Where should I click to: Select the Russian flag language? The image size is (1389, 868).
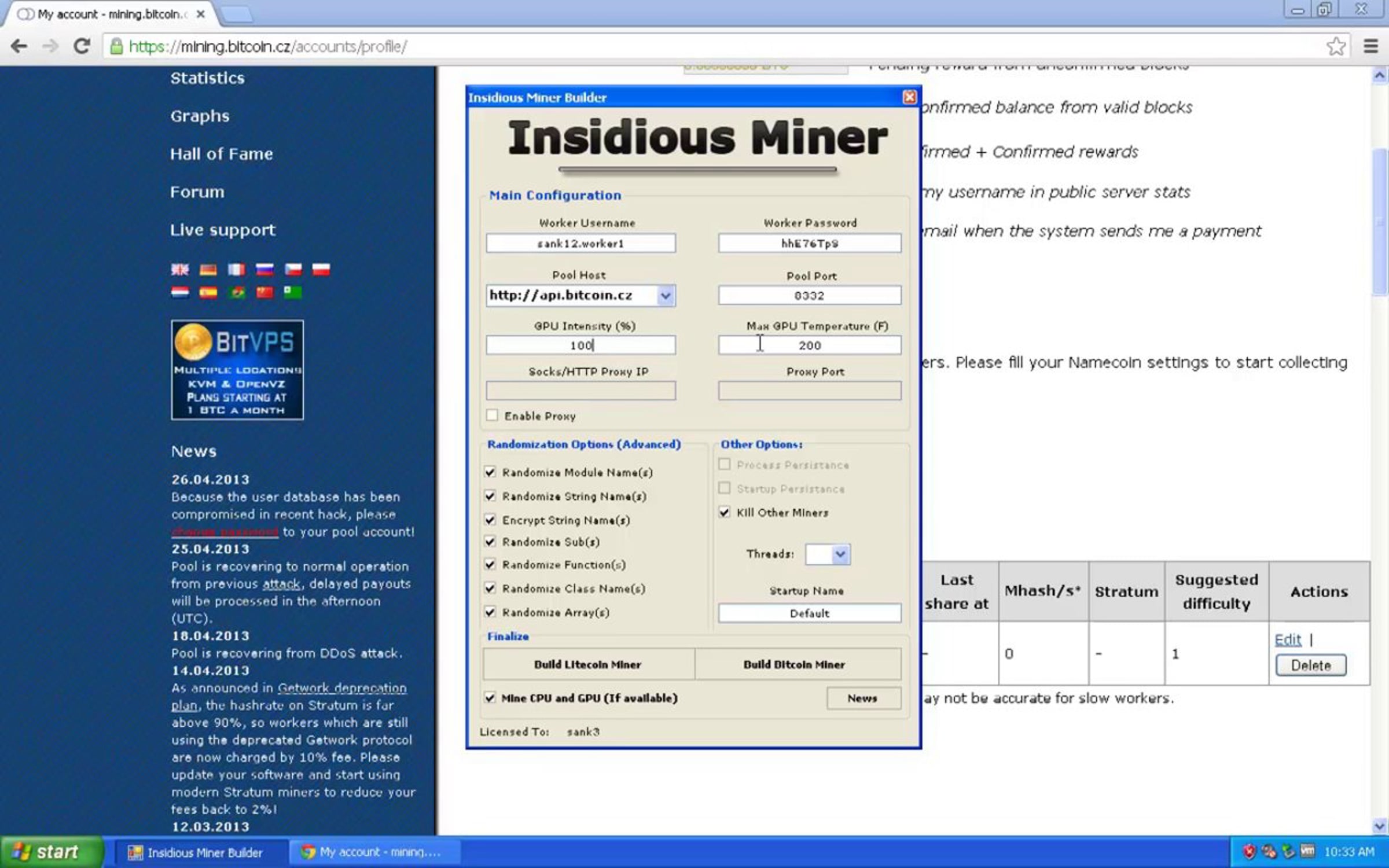pos(264,270)
